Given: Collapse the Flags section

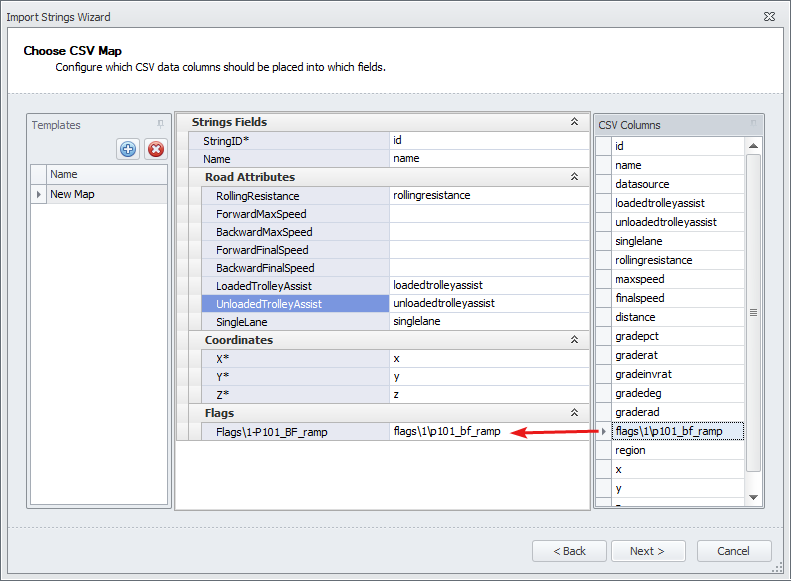Looking at the screenshot, I should click(574, 412).
